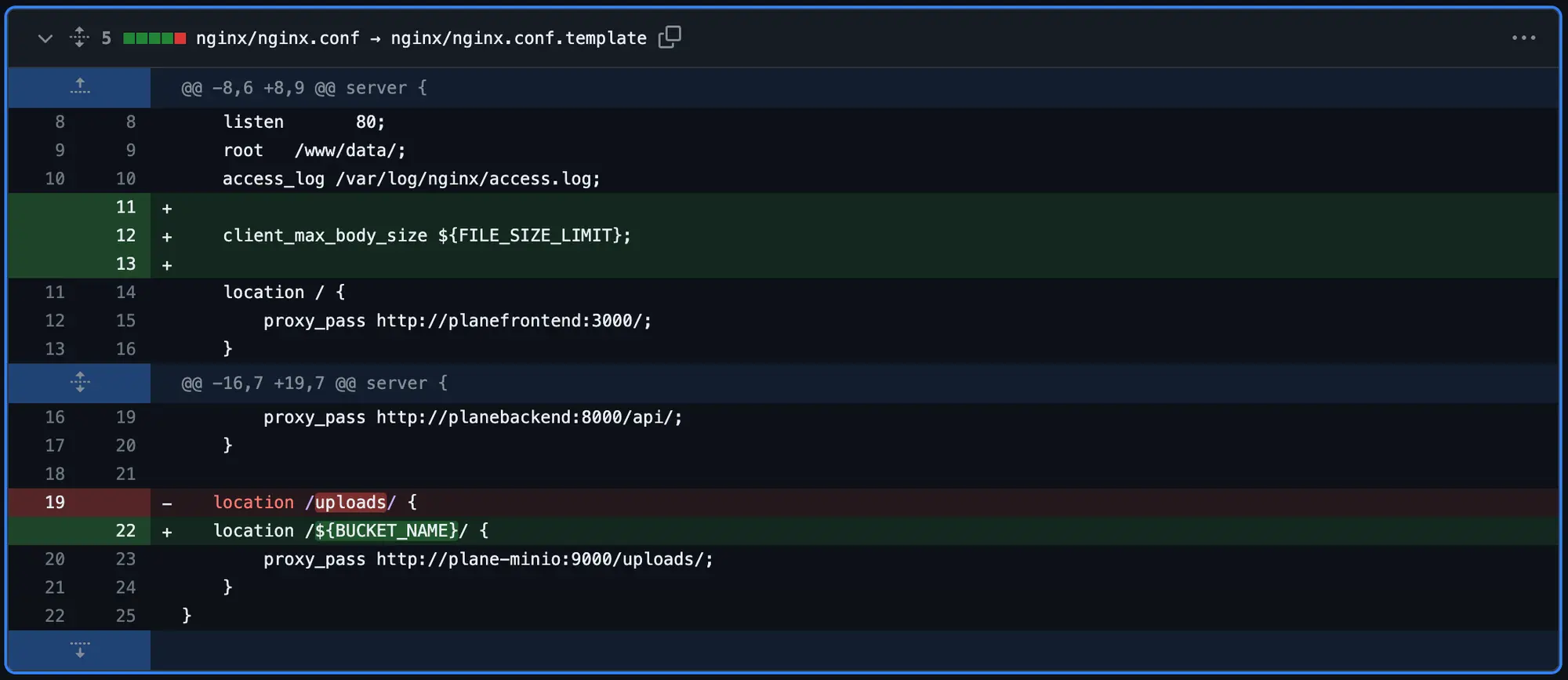The image size is (1568, 680).
Task: Expand hidden lines below line 25
Action: (x=79, y=649)
